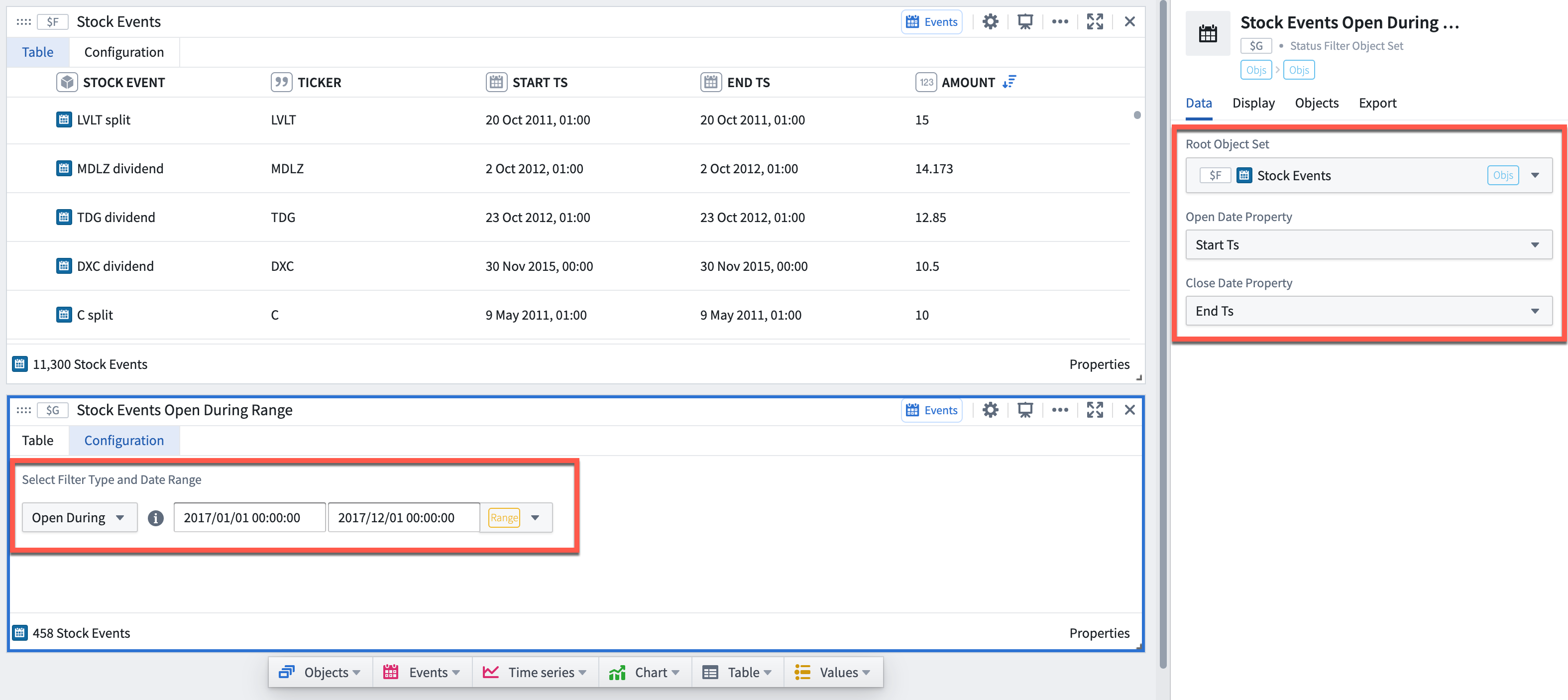This screenshot has height=700, width=1568.
Task: Open the Close Date Property End Ts dropdown
Action: (1368, 311)
